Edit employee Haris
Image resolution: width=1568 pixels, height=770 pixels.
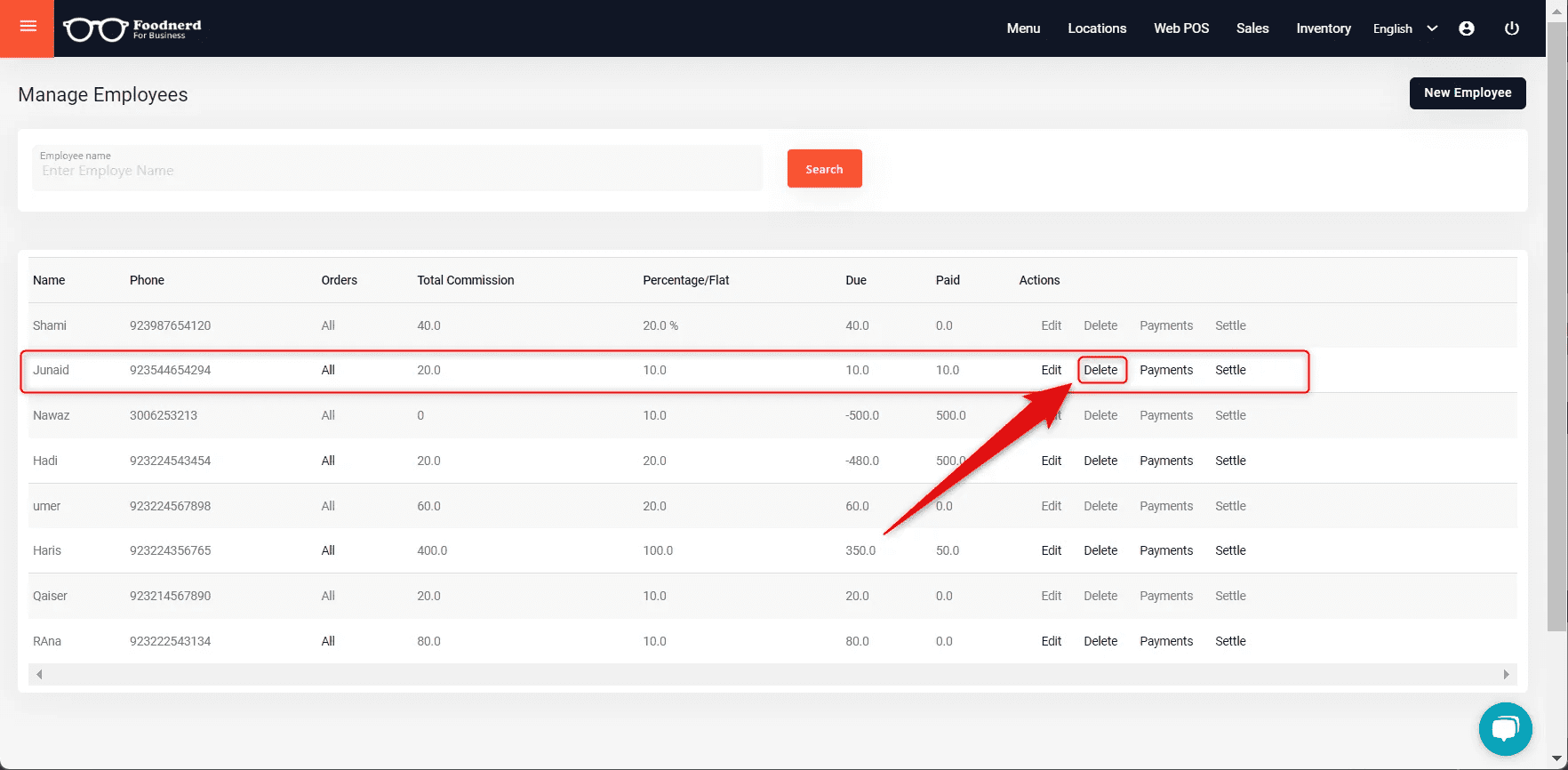1052,550
